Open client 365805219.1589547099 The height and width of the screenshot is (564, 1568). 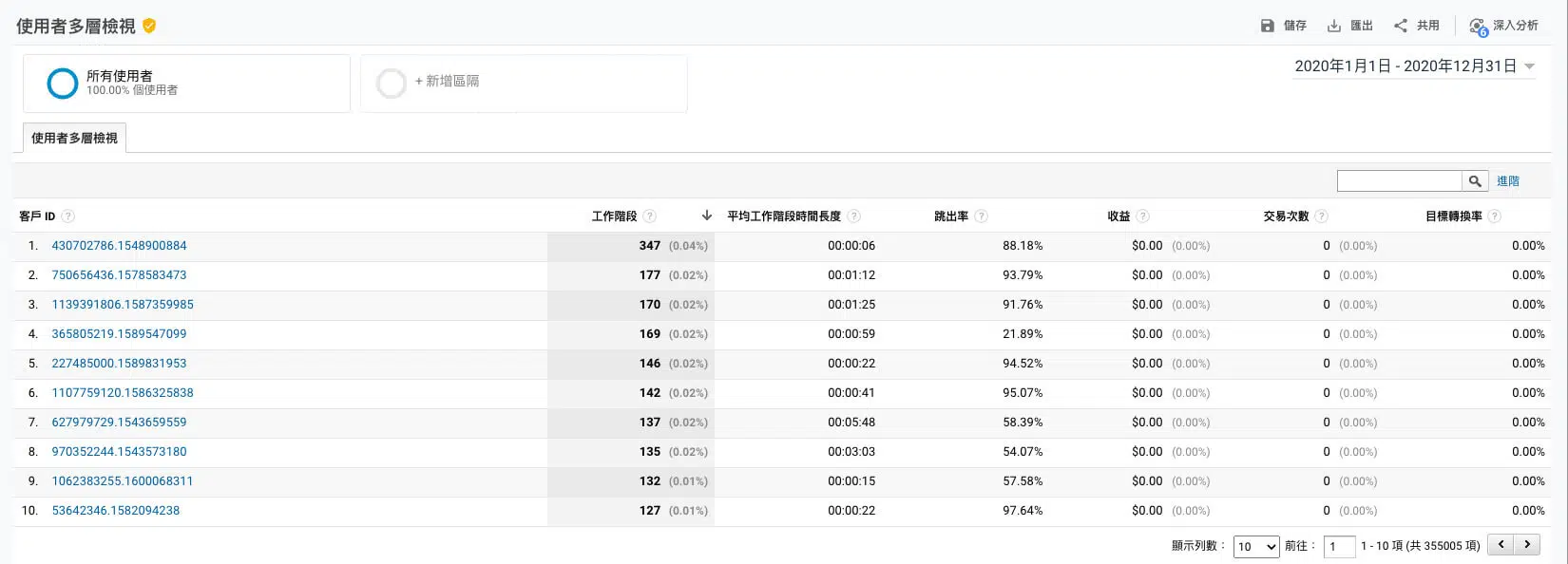pos(119,334)
